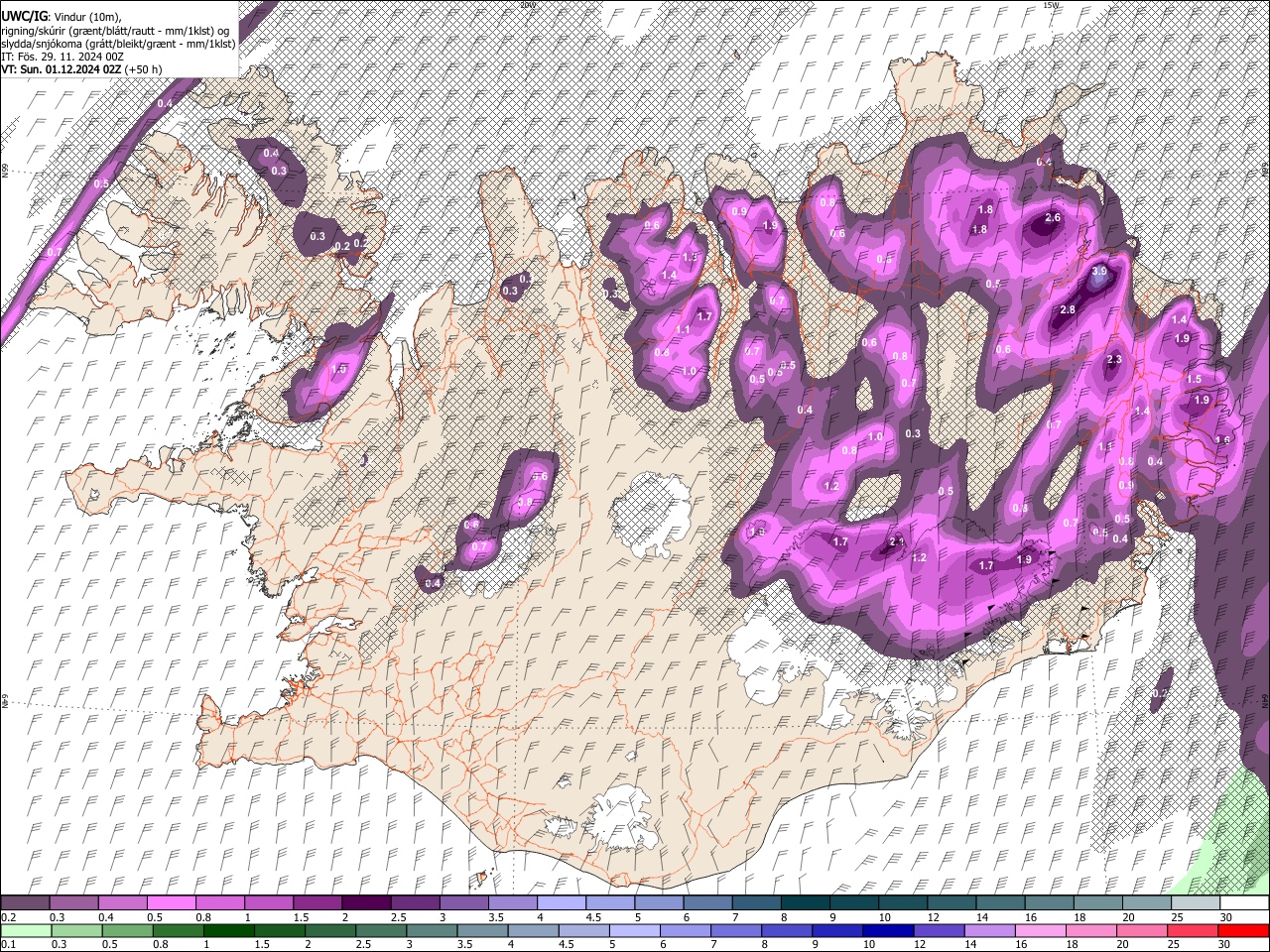Screen dimensions: 1270x952
Task: Click the '25' label in upper legend row
Action: [1177, 917]
